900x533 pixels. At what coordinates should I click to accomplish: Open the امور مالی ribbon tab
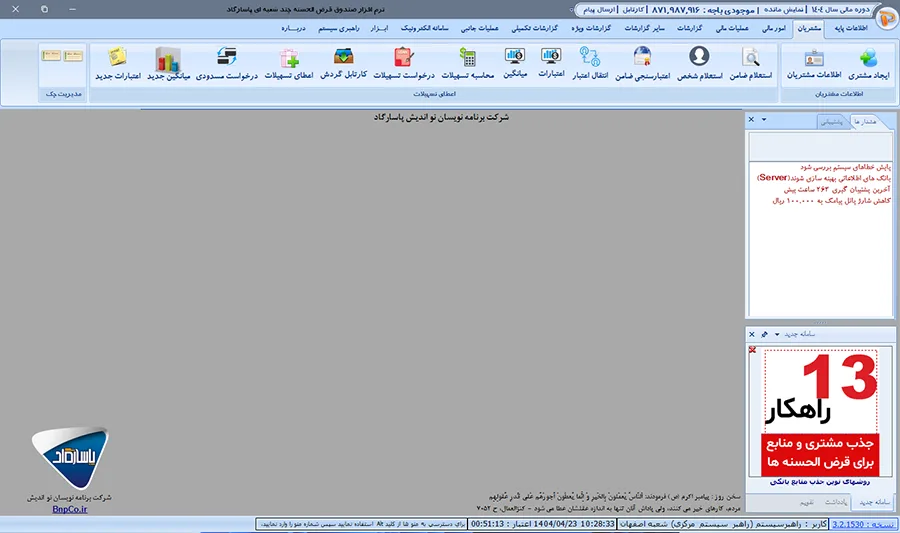(774, 28)
